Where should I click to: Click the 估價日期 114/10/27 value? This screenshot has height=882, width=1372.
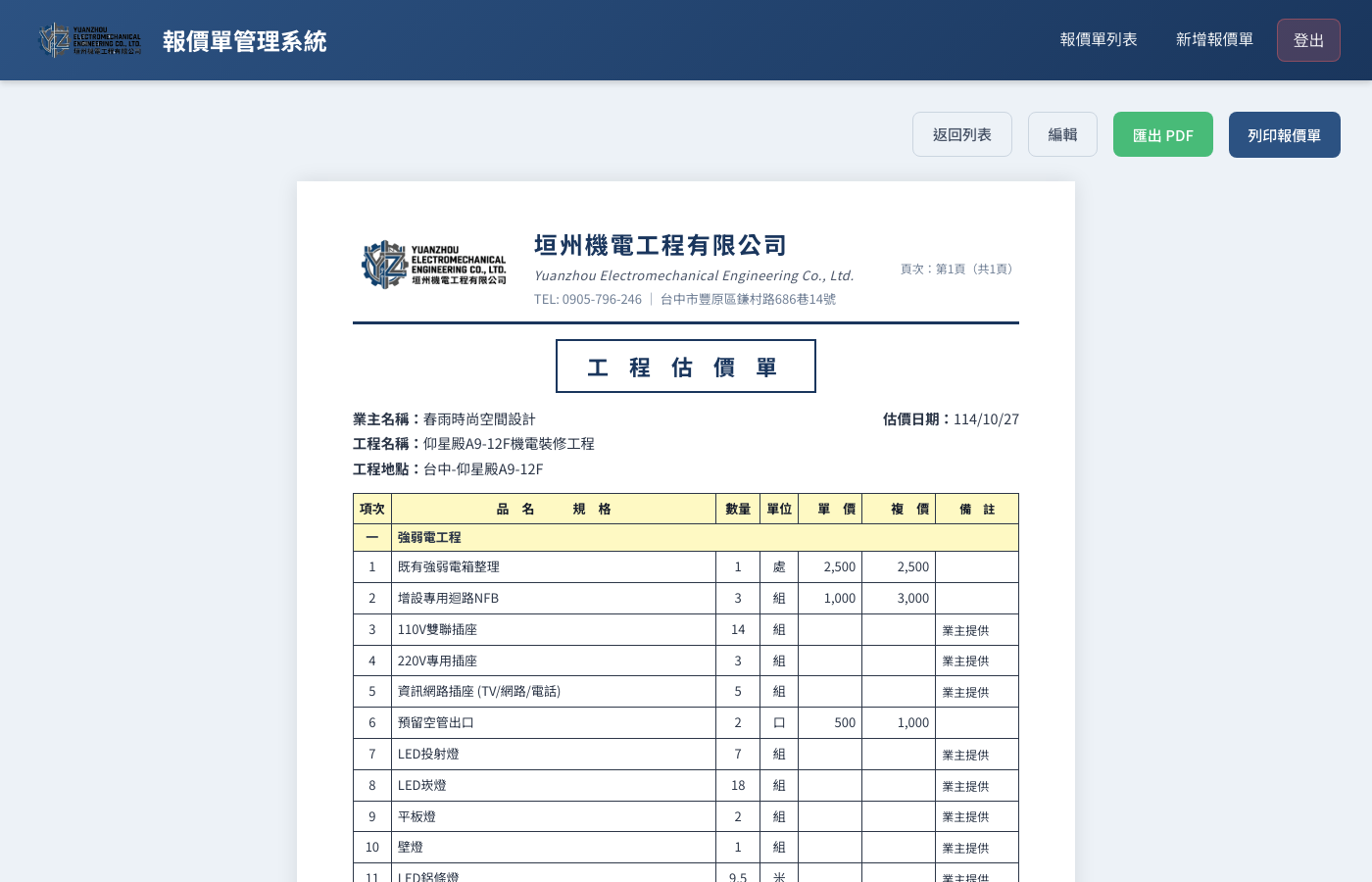click(x=986, y=419)
